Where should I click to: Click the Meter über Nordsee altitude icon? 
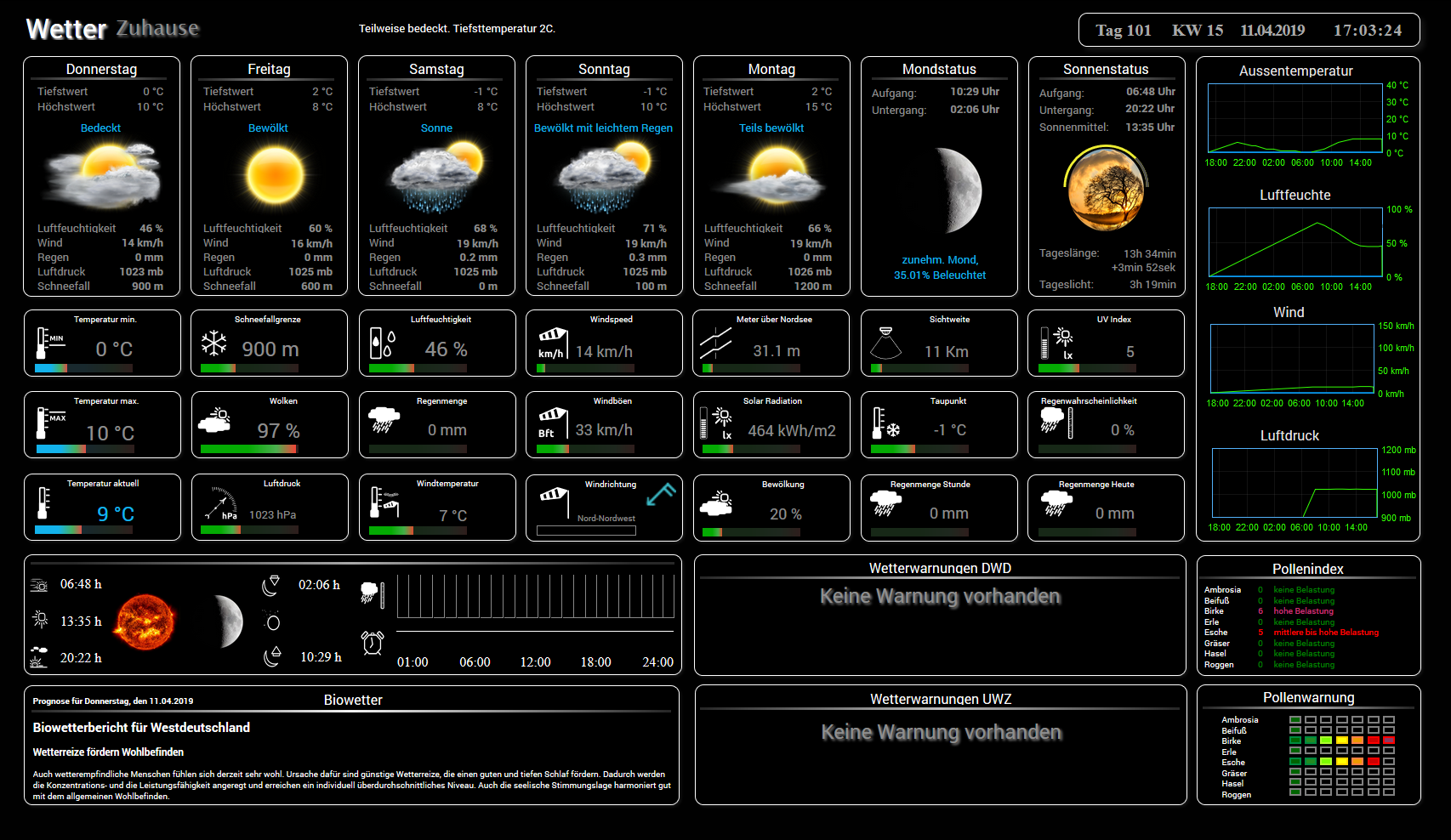[716, 343]
